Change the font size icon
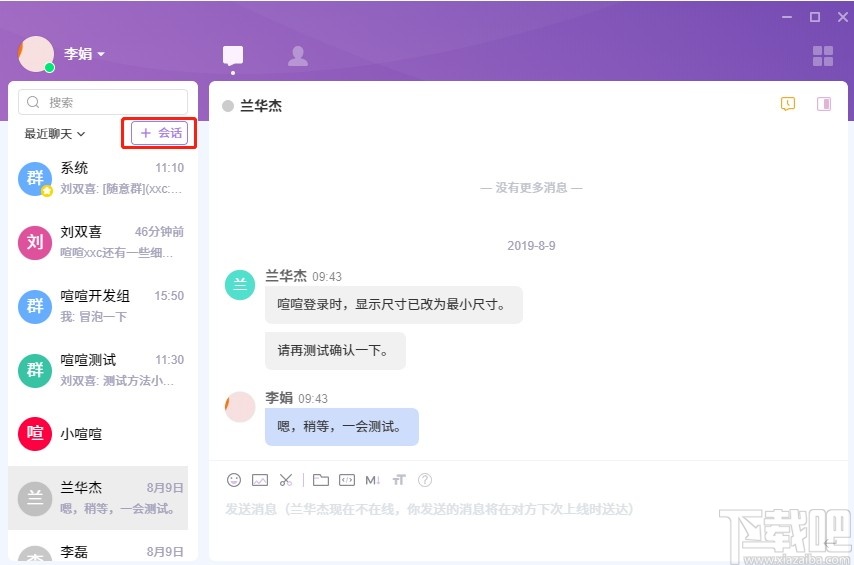The width and height of the screenshot is (854, 565). 399,480
